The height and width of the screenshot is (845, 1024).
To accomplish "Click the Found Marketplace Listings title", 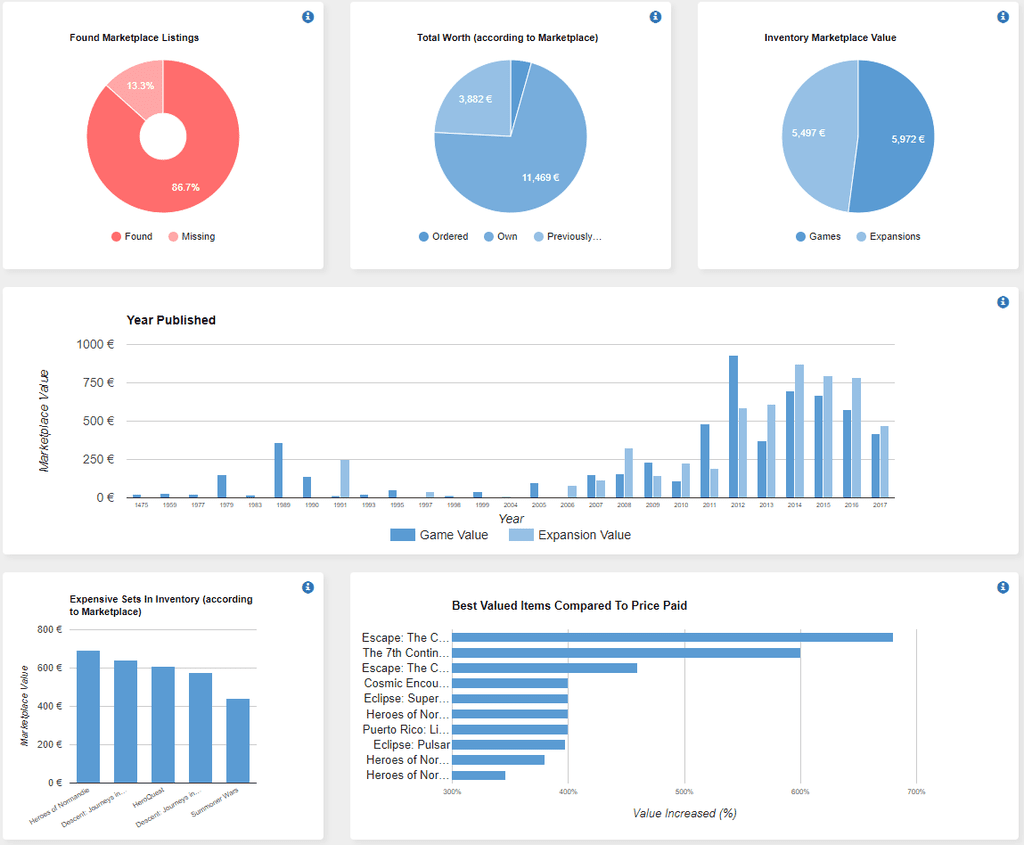I will 135,38.
